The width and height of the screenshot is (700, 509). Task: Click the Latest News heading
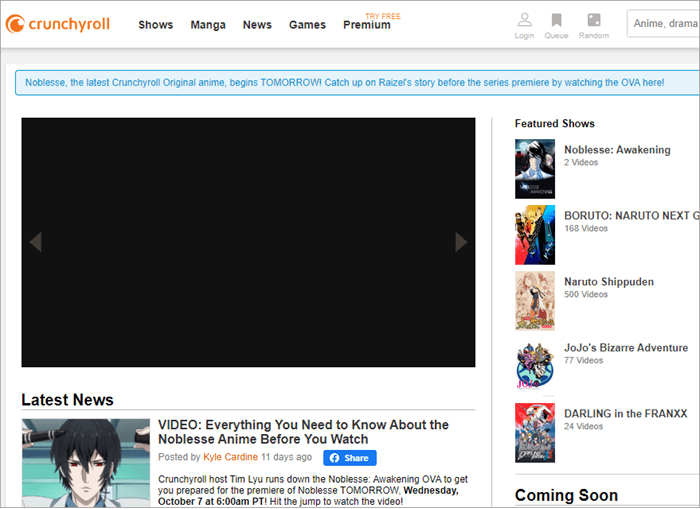tap(67, 400)
